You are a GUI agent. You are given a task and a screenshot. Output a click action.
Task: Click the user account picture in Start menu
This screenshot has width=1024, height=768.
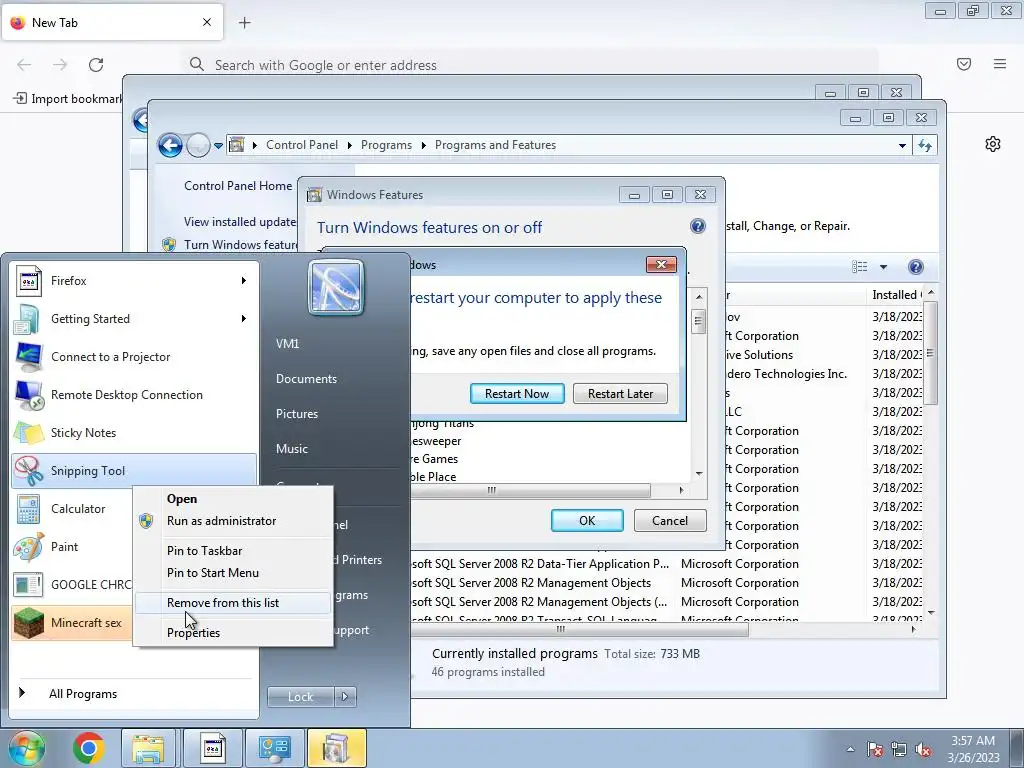click(336, 287)
